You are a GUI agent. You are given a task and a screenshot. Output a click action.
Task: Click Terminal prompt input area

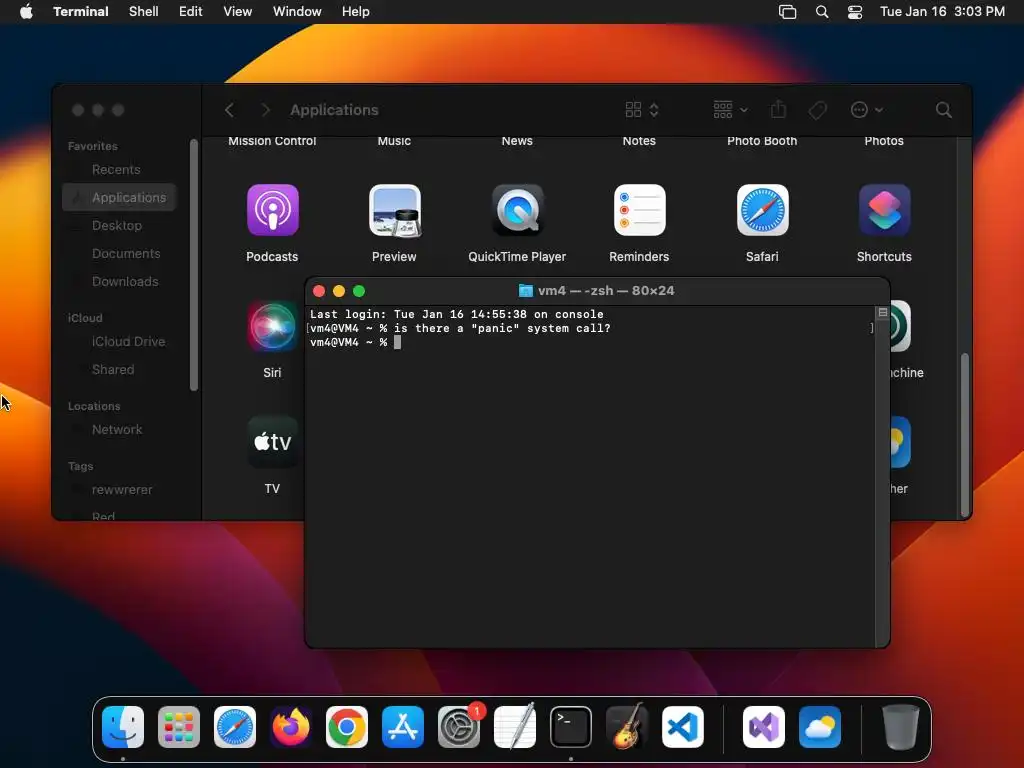397,342
